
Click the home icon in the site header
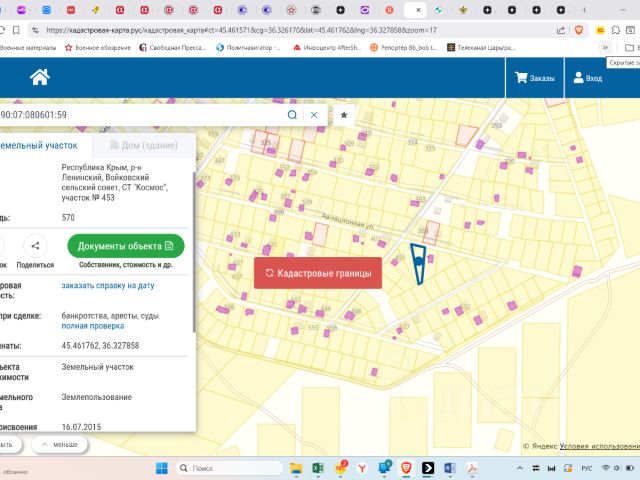pyautogui.click(x=40, y=77)
